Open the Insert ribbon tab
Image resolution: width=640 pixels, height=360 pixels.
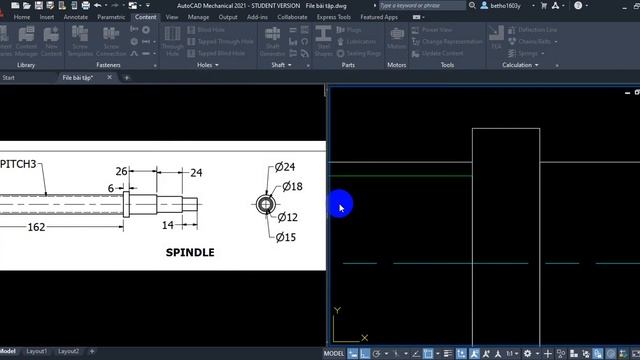47,17
